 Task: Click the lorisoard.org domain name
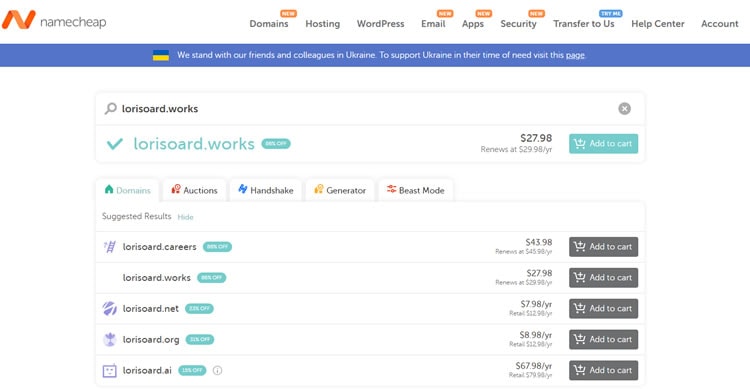coord(151,339)
